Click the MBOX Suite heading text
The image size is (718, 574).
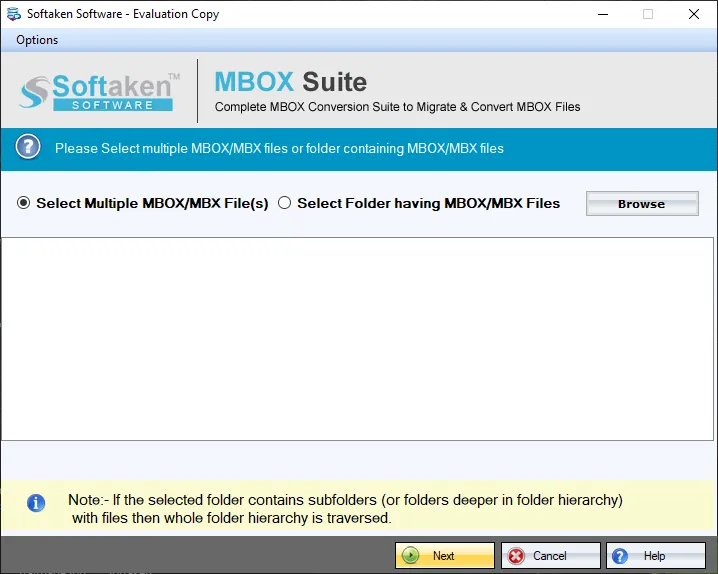coord(291,82)
